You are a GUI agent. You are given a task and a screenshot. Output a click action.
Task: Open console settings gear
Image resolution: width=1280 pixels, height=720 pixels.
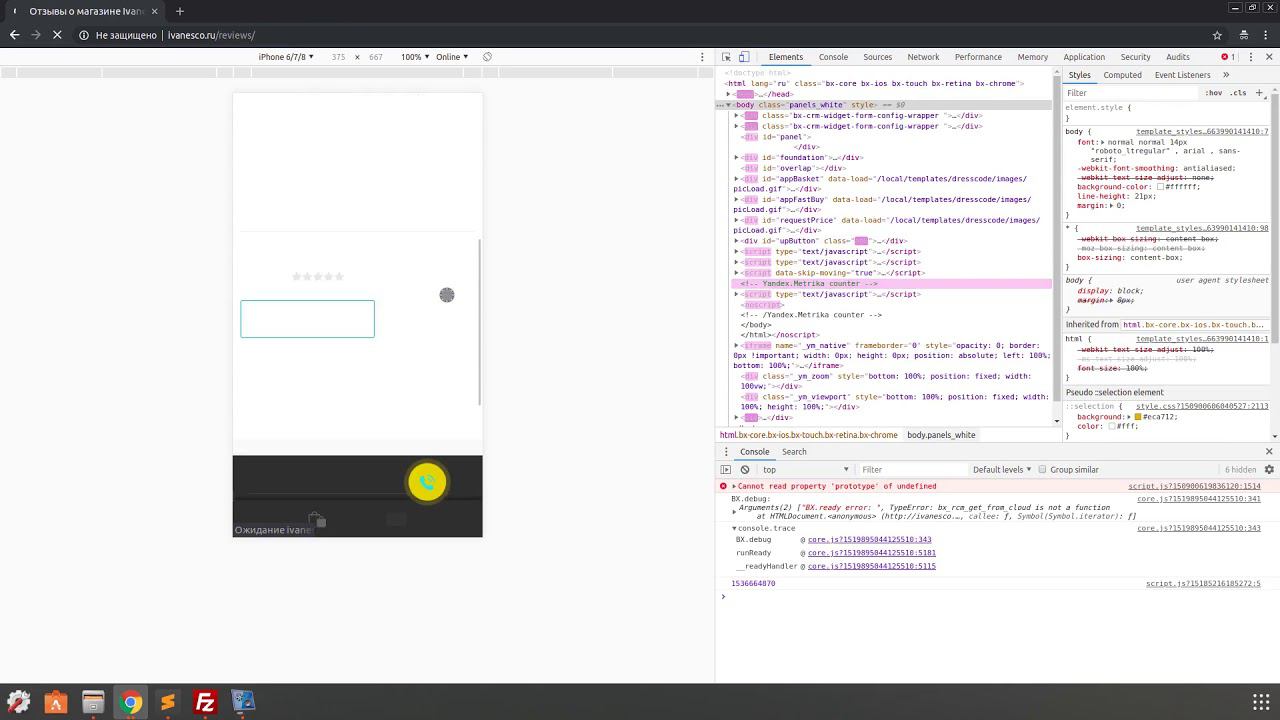[1269, 469]
